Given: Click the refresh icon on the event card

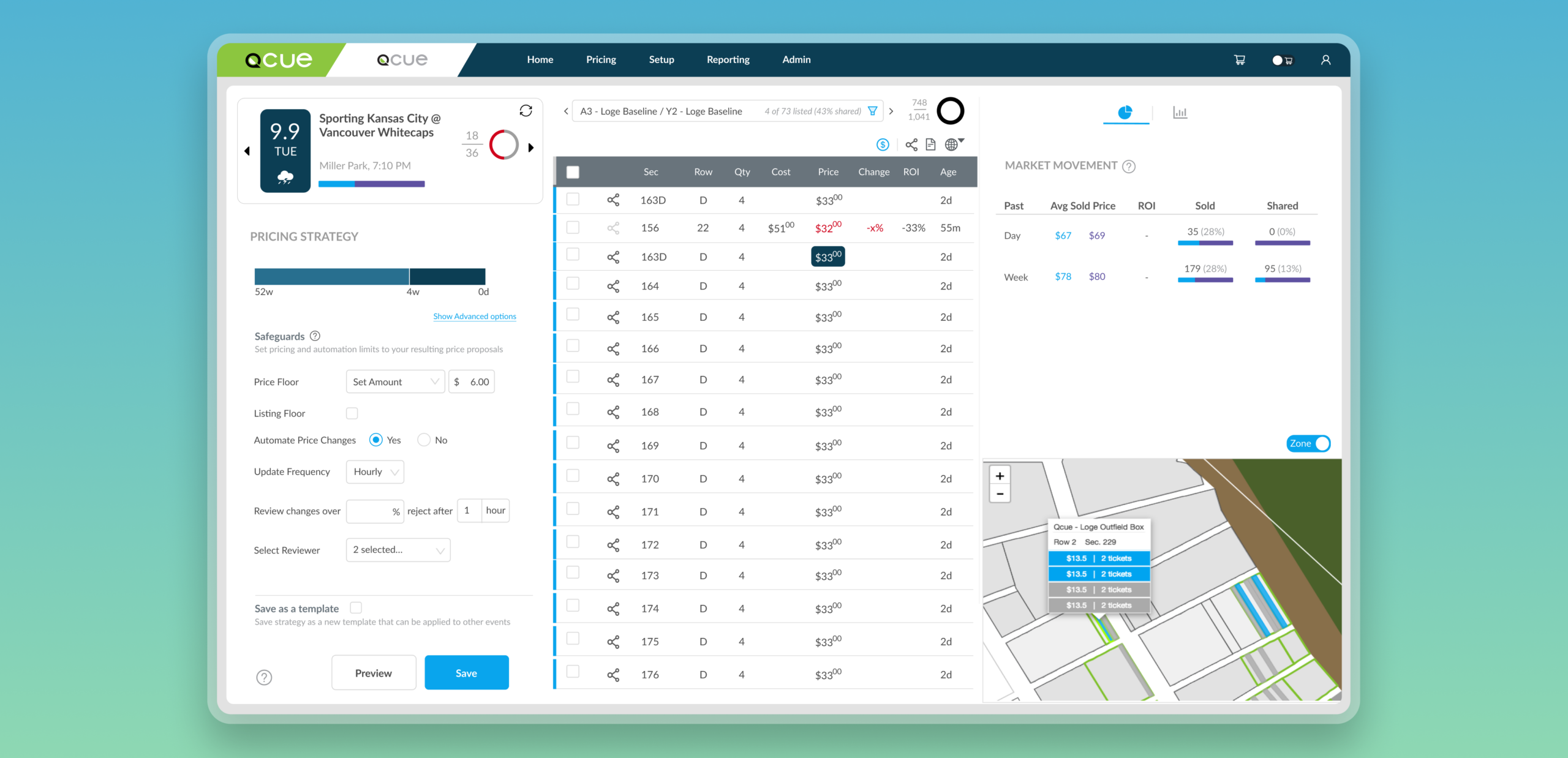Looking at the screenshot, I should click(526, 110).
